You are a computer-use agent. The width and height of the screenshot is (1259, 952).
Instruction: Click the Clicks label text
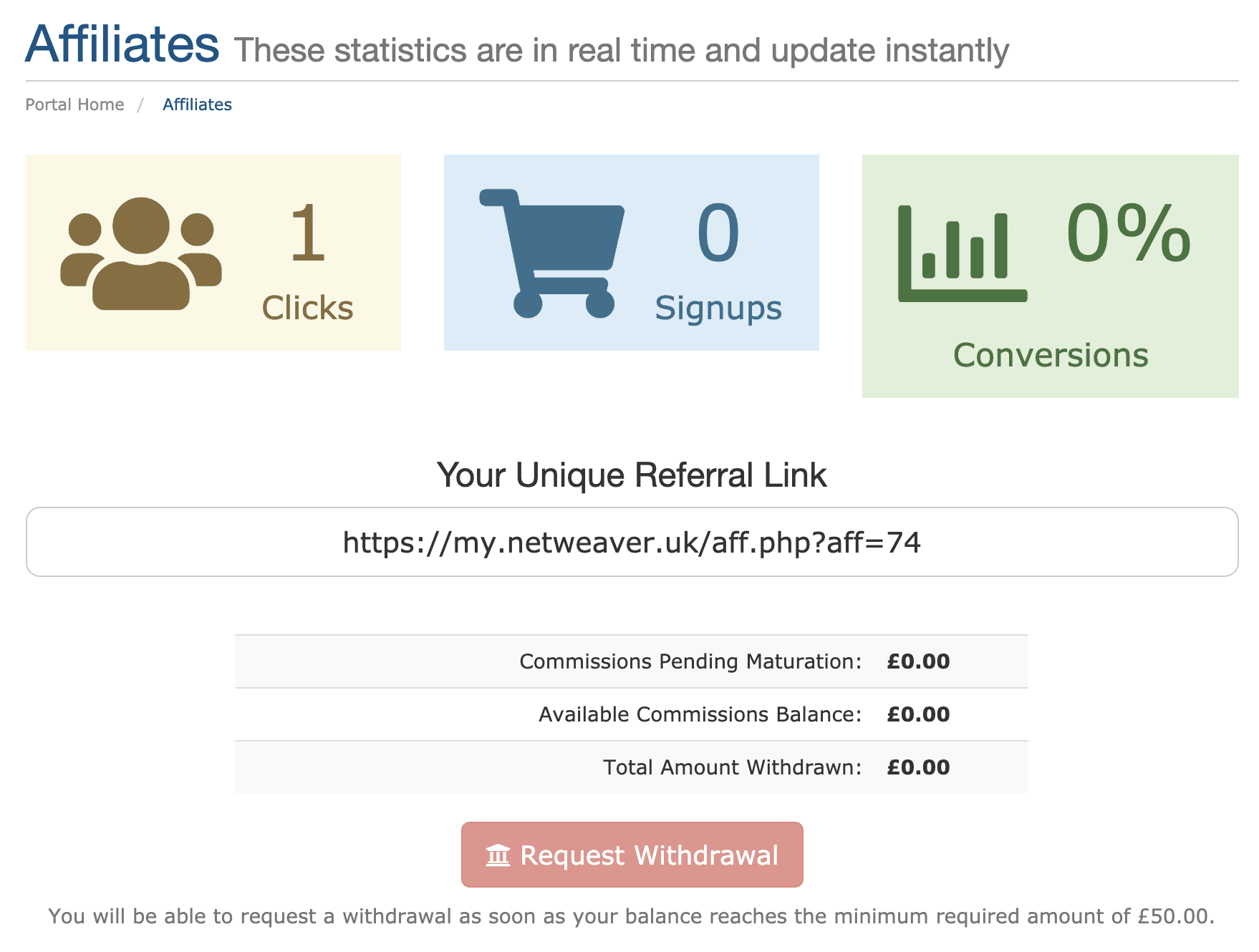click(307, 309)
